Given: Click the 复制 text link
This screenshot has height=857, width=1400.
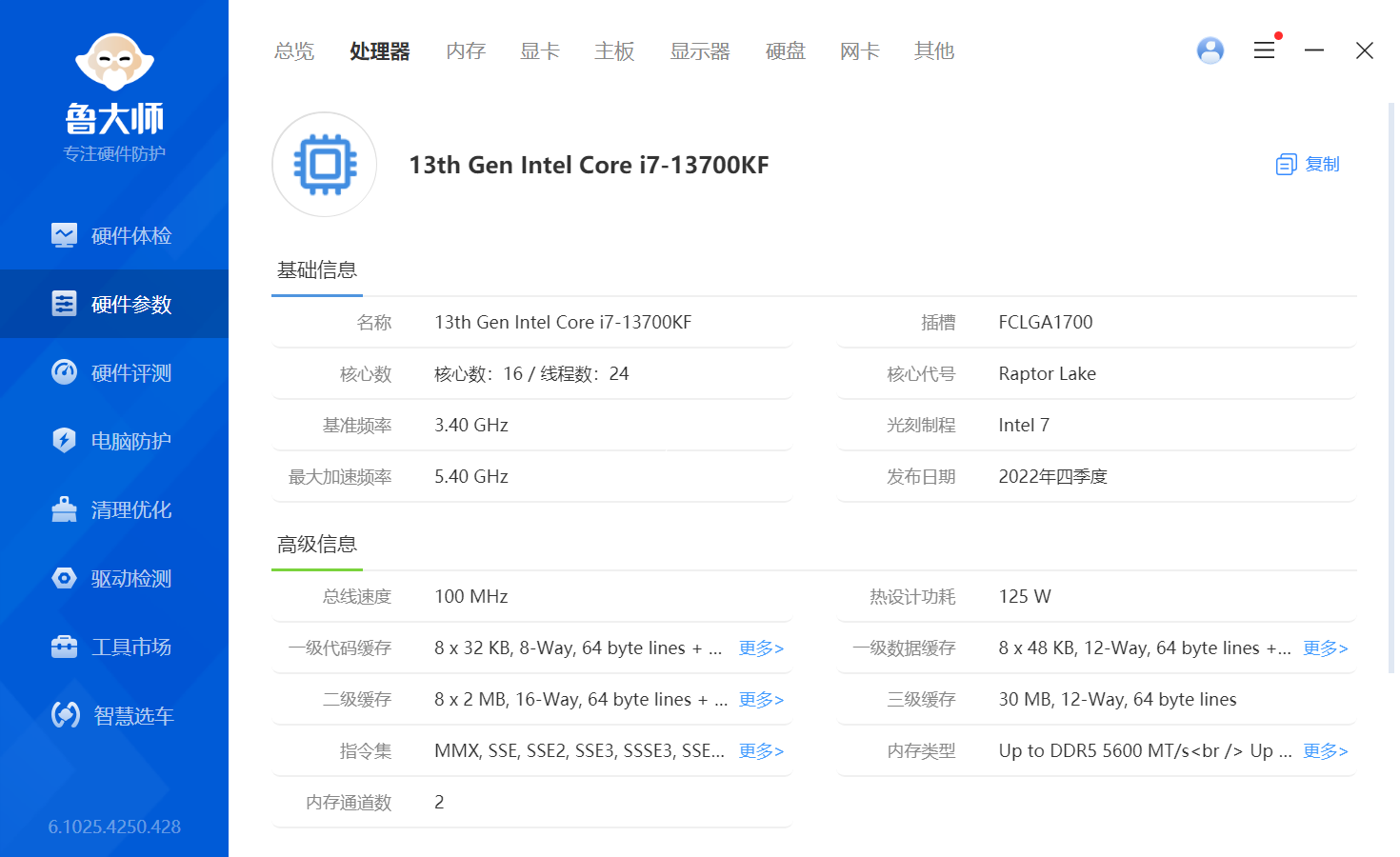Looking at the screenshot, I should point(1322,165).
